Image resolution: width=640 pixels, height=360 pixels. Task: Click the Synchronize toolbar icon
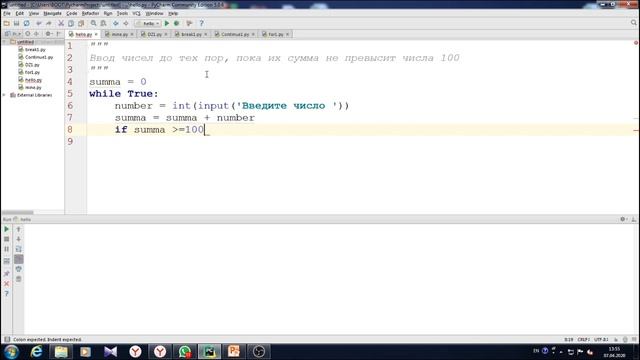coord(27,24)
